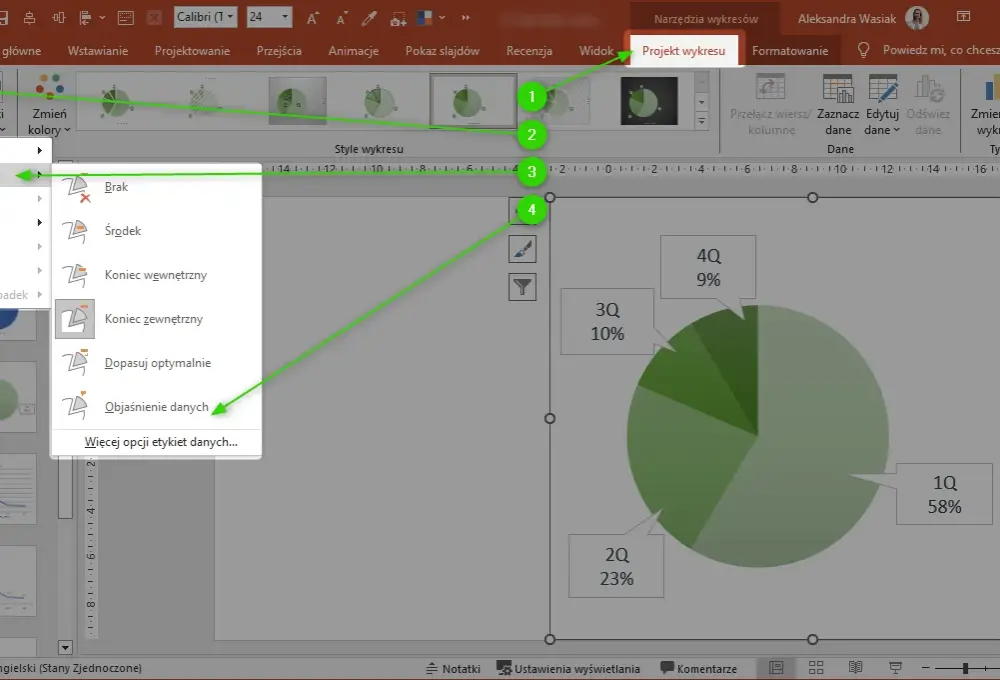Switch to the Przejścia tab
1000x680 pixels.
(279, 50)
